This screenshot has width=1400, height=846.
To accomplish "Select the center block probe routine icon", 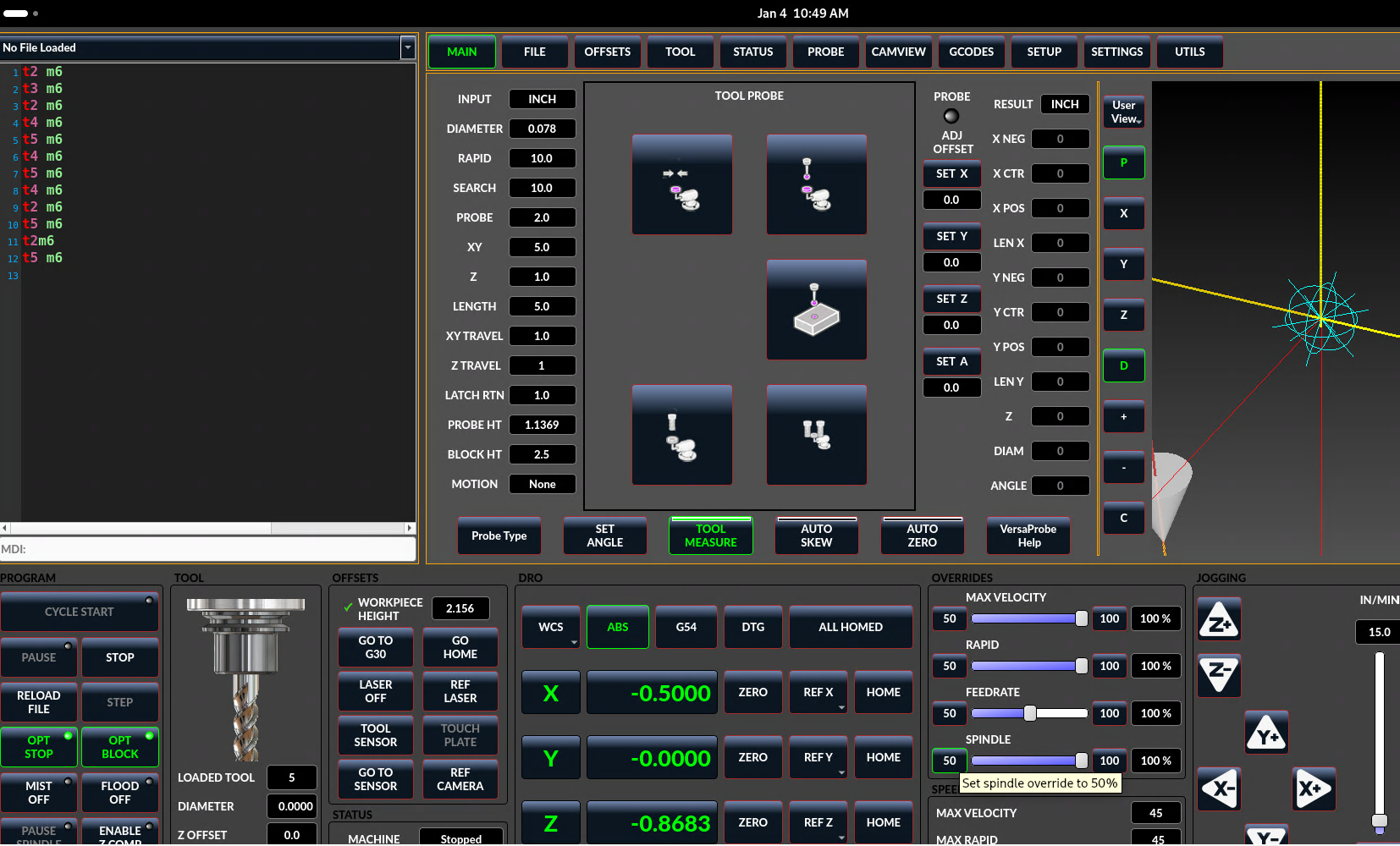I will click(816, 310).
